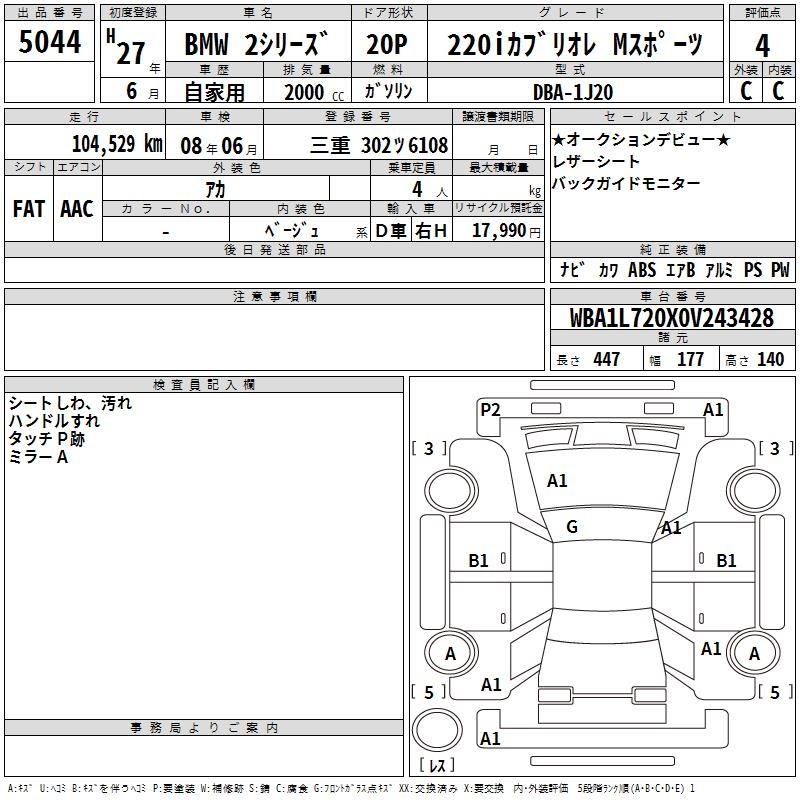Click the inspector note ハンドルすれ
Screen dimensions: 800x800
pos(54,421)
